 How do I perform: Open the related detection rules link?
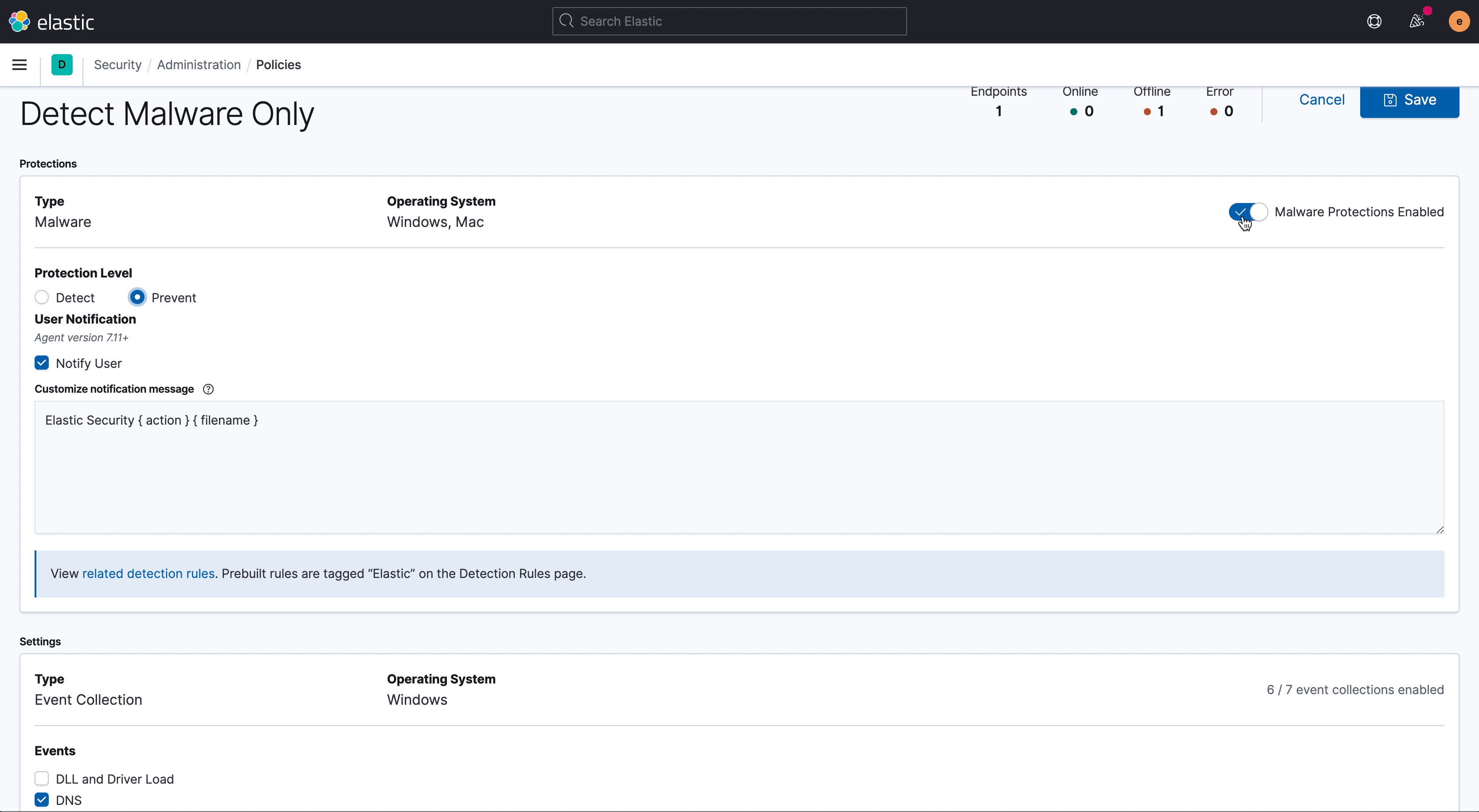[148, 574]
